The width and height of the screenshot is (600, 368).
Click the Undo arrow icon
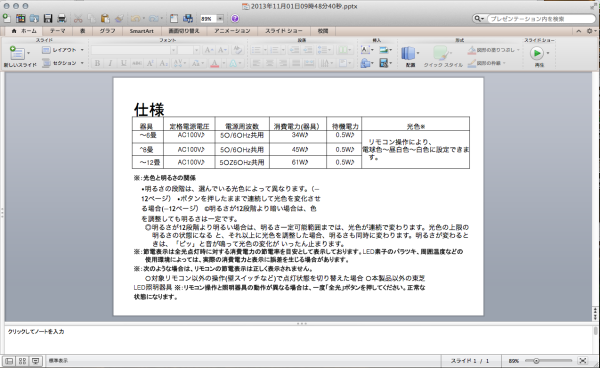135,18
